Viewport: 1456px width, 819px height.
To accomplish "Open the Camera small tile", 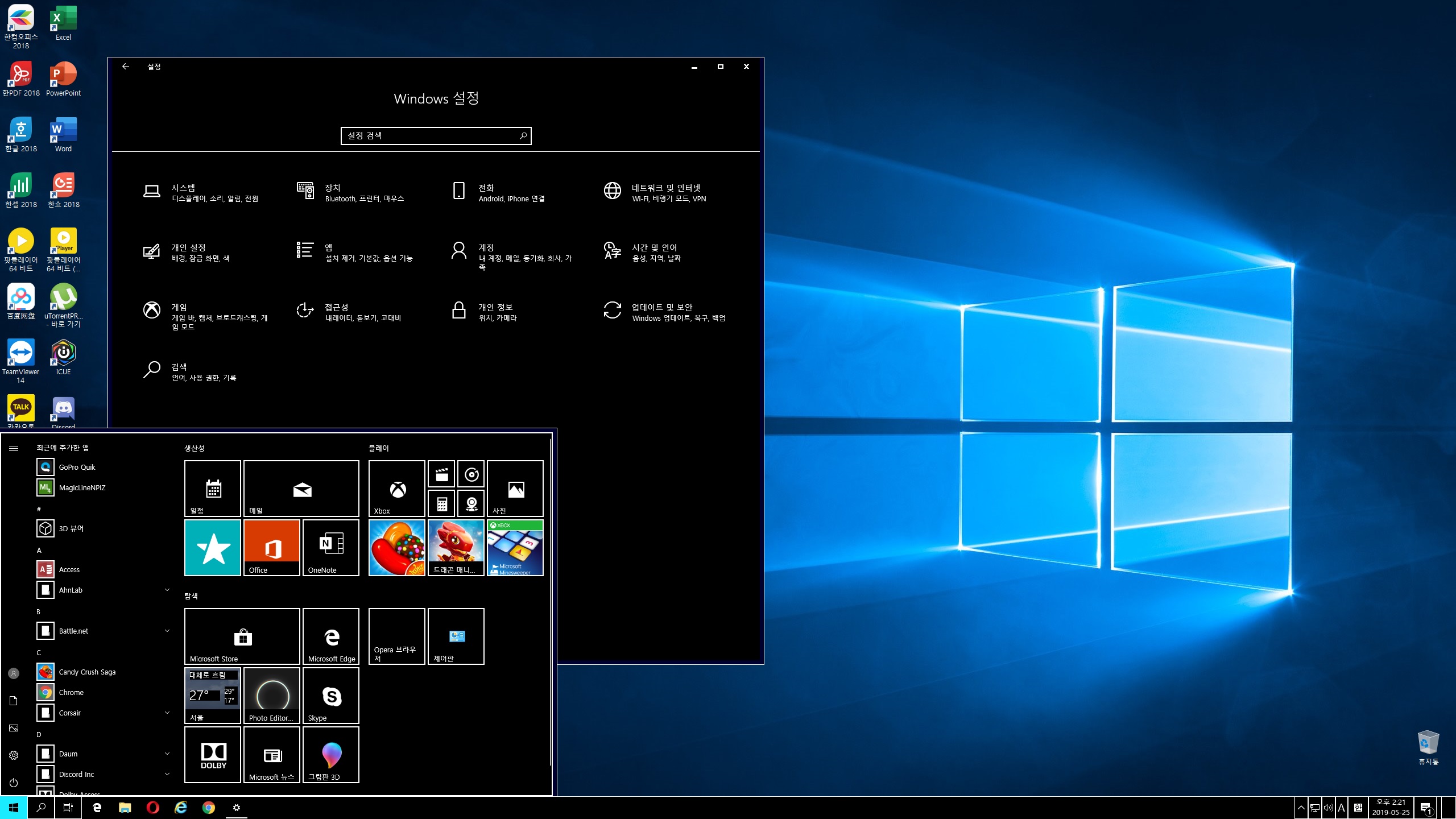I will coord(471,503).
